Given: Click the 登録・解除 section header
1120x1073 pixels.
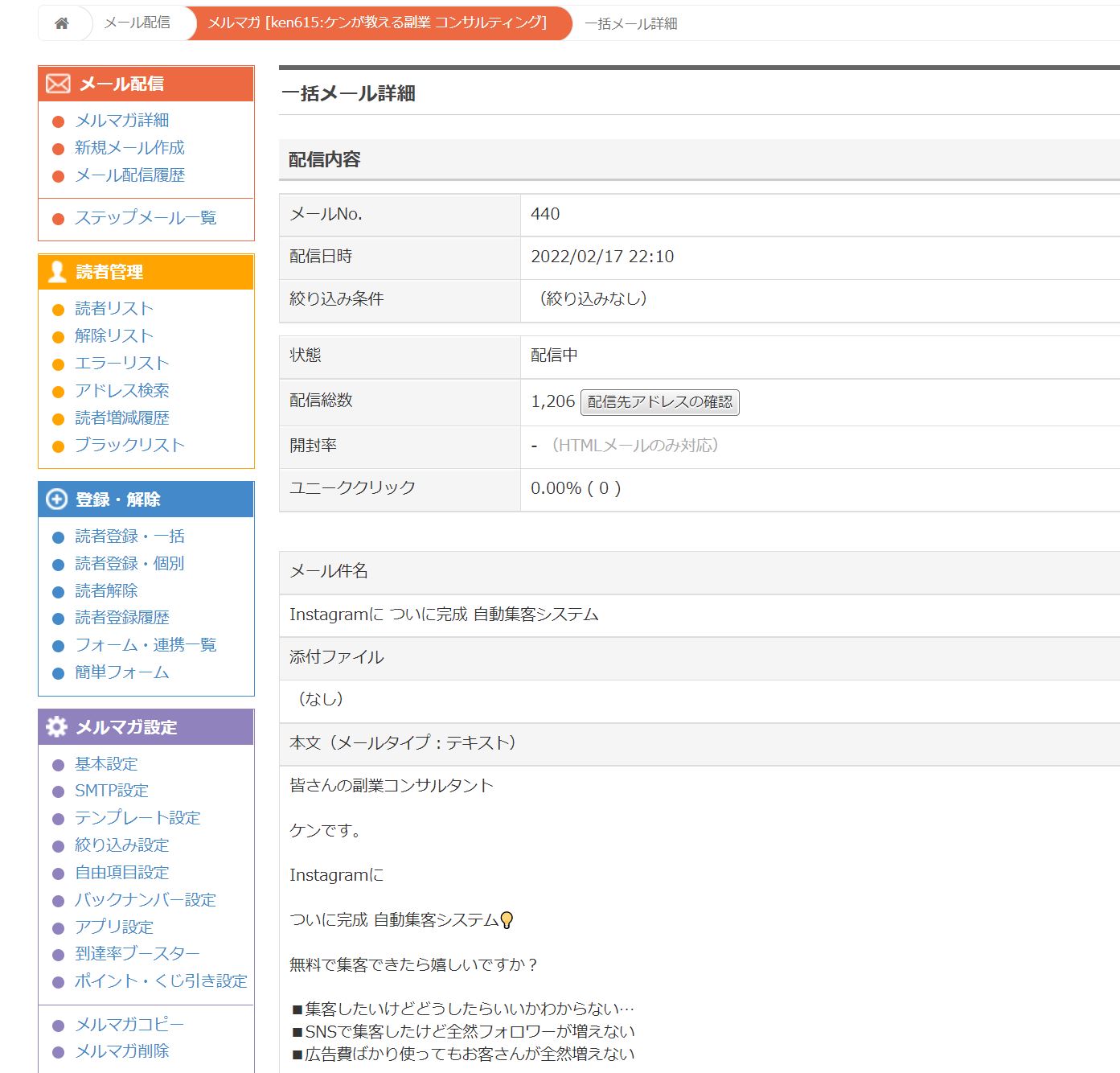Looking at the screenshot, I should point(146,499).
